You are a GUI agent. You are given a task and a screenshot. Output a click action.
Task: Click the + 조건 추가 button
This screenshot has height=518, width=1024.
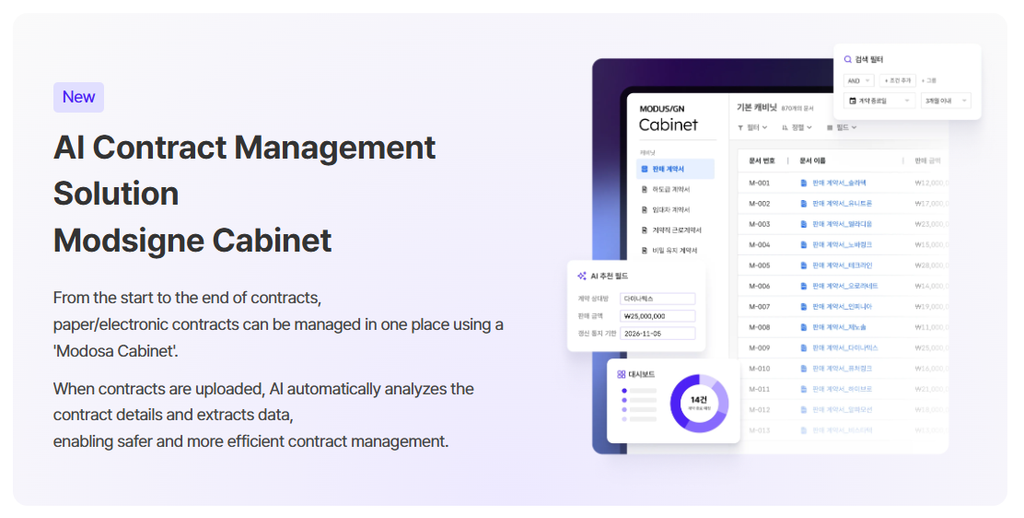click(898, 80)
